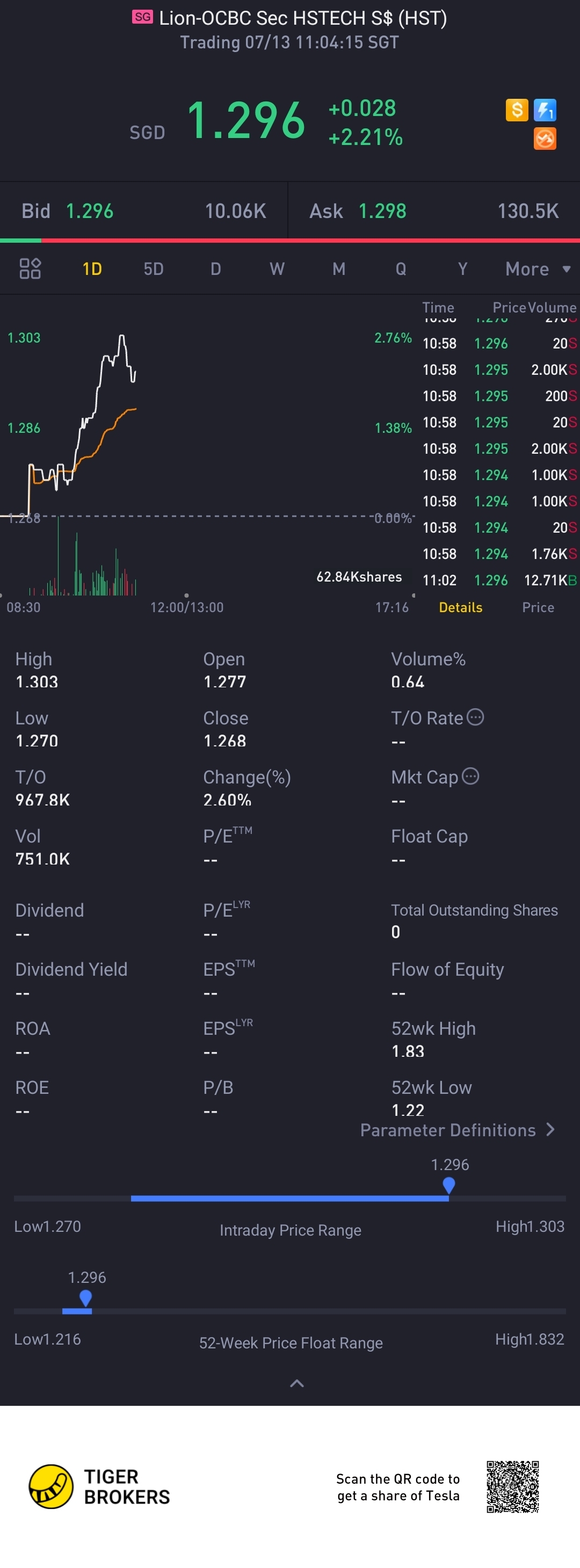Screen dimensions: 580x1568
Task: Open the chart layout grid icon
Action: pos(30,268)
